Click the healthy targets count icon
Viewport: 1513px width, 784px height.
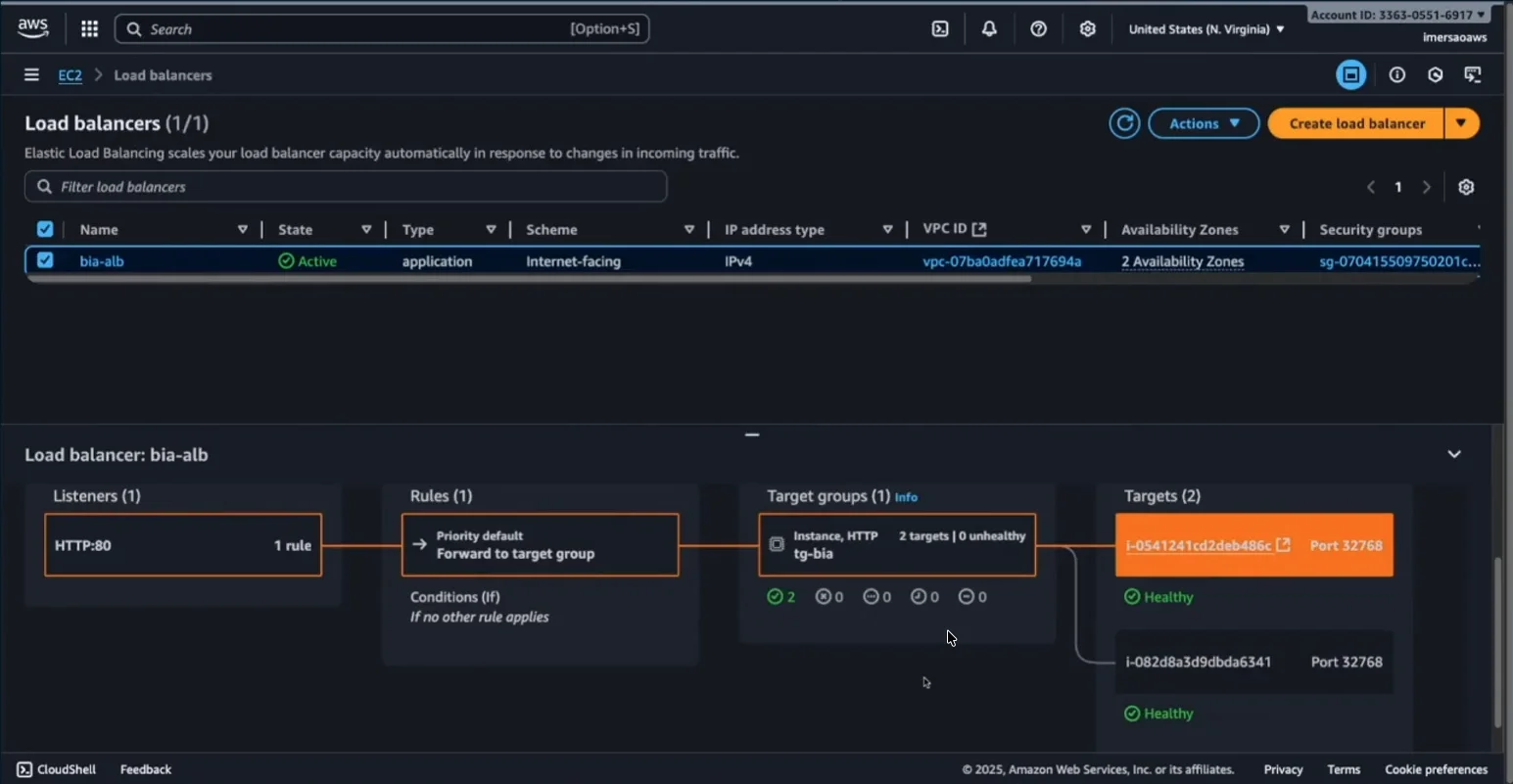pos(776,597)
